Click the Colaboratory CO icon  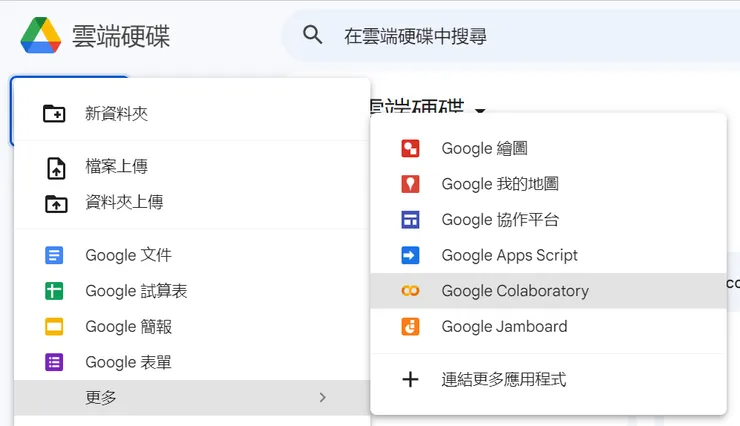coord(410,291)
